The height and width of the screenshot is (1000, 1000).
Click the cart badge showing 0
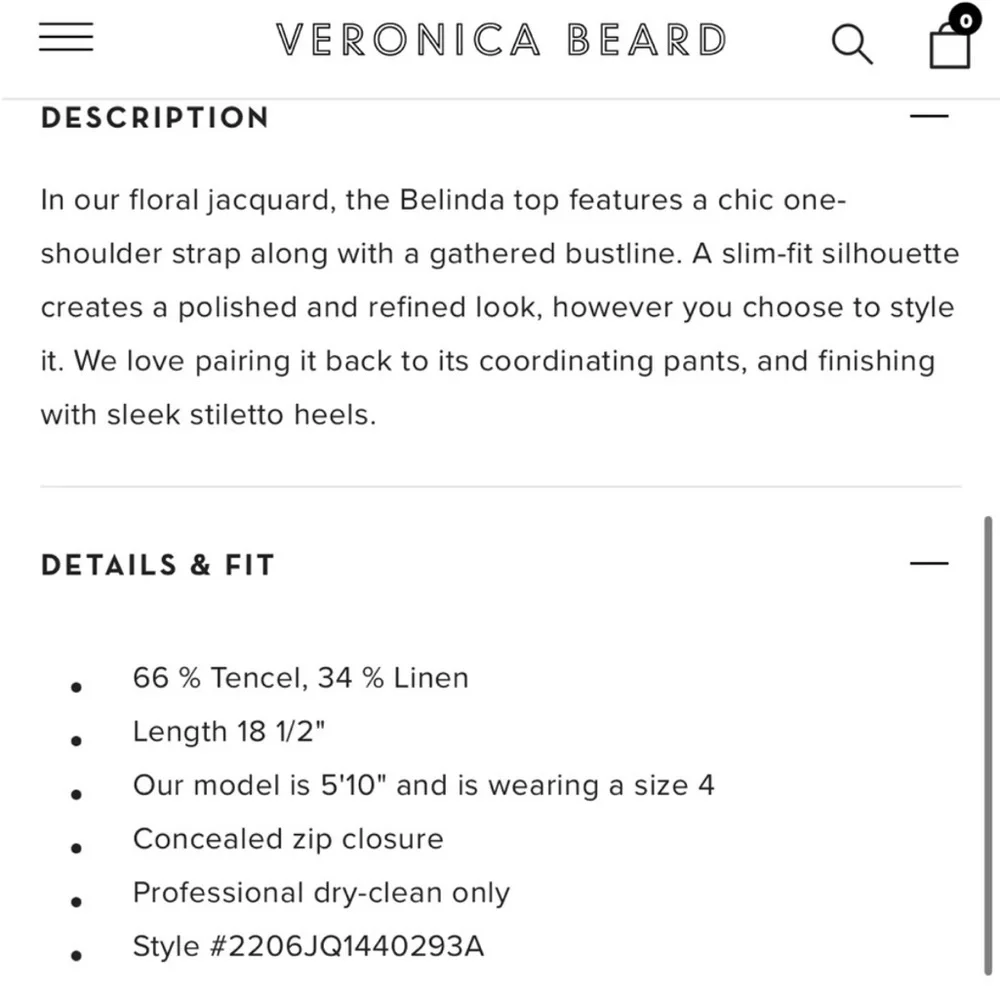click(x=963, y=19)
